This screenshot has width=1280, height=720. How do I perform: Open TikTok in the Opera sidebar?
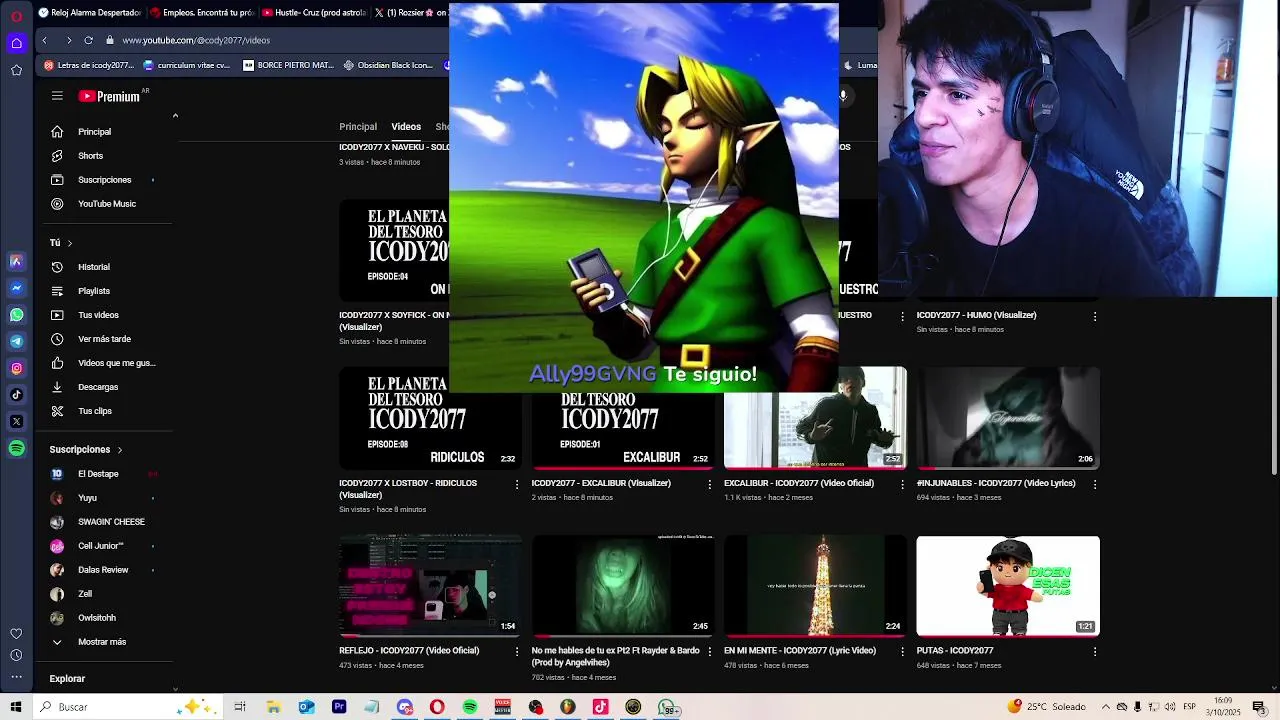point(17,395)
